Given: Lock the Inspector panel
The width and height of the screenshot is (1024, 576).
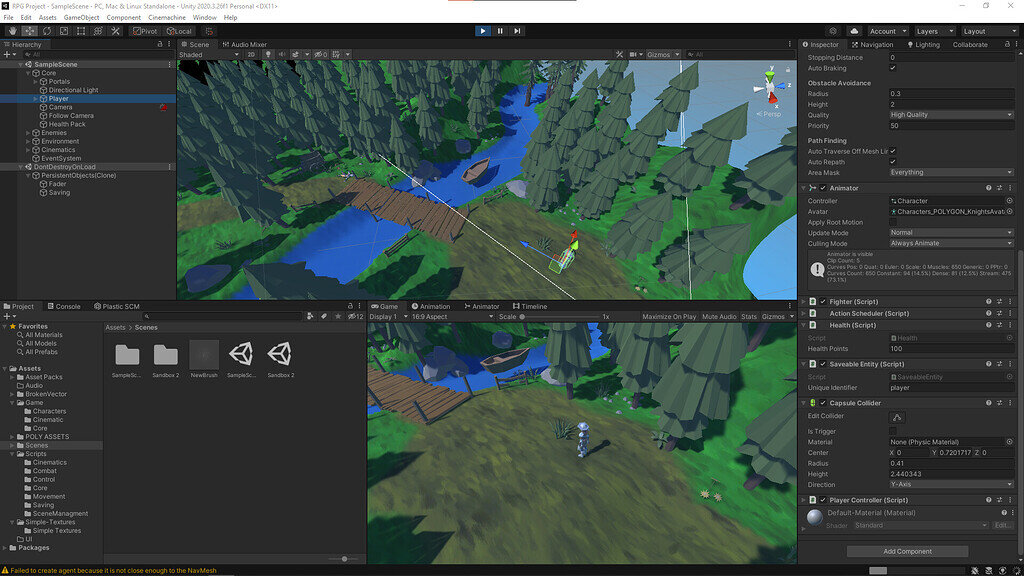Looking at the screenshot, I should [x=1007, y=44].
